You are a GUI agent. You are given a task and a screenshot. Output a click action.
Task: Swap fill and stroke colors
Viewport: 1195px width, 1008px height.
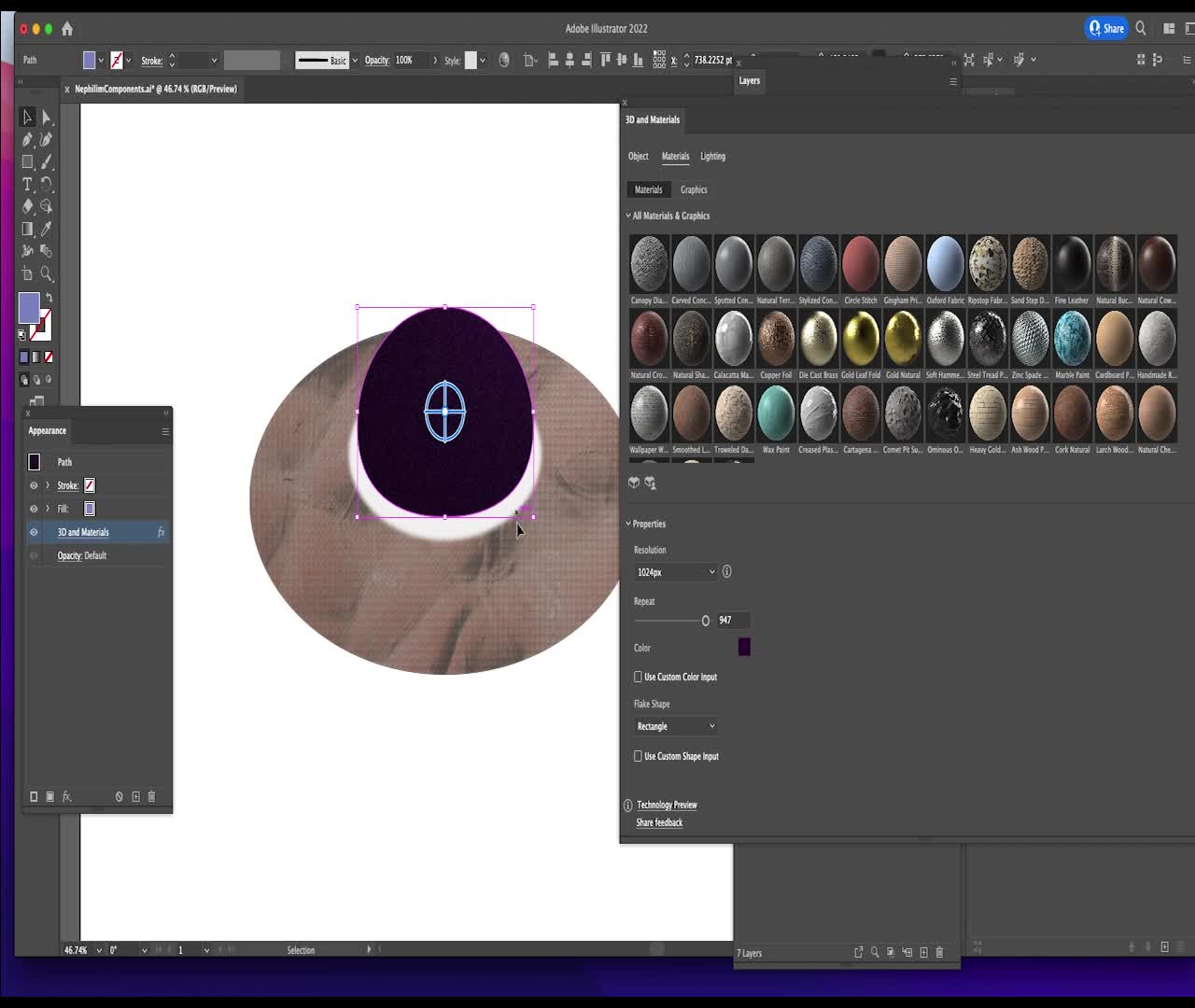click(x=49, y=298)
